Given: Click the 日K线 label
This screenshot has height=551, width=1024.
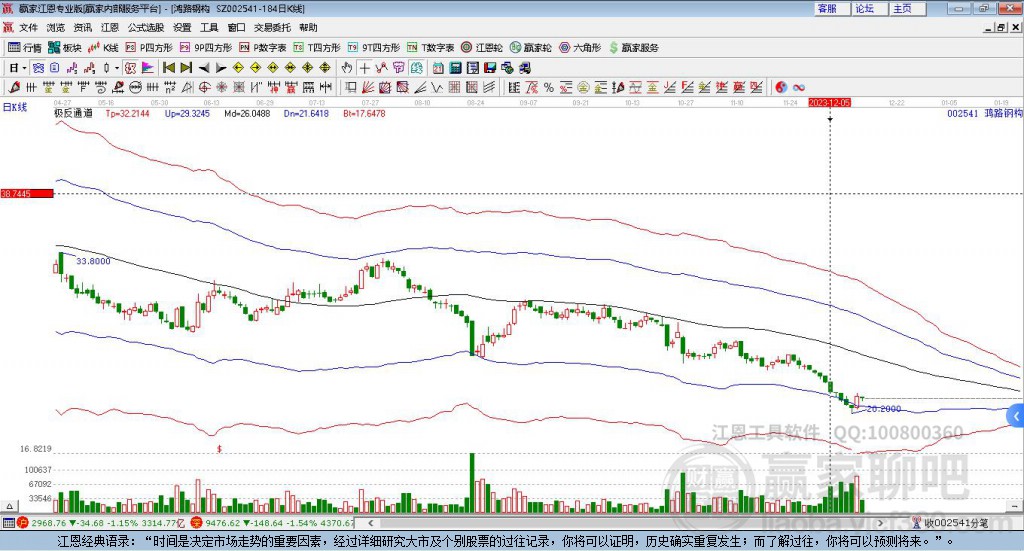Looking at the screenshot, I should 14,107.
